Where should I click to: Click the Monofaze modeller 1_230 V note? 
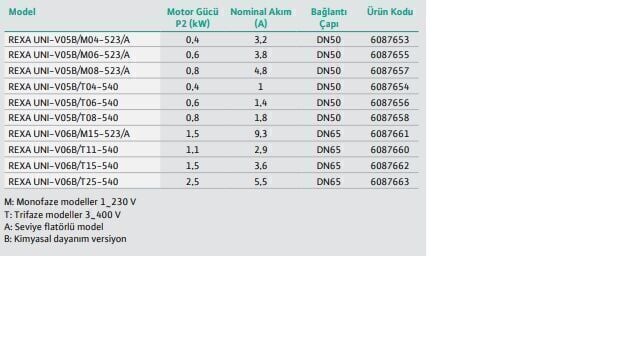click(70, 202)
